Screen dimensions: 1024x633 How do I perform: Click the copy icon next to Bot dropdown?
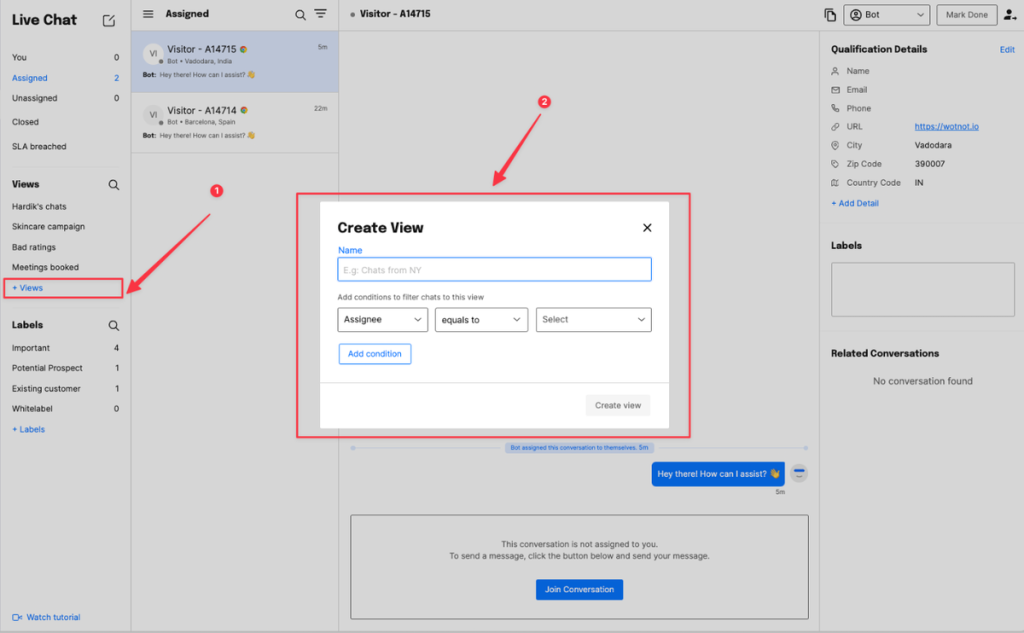click(x=829, y=15)
